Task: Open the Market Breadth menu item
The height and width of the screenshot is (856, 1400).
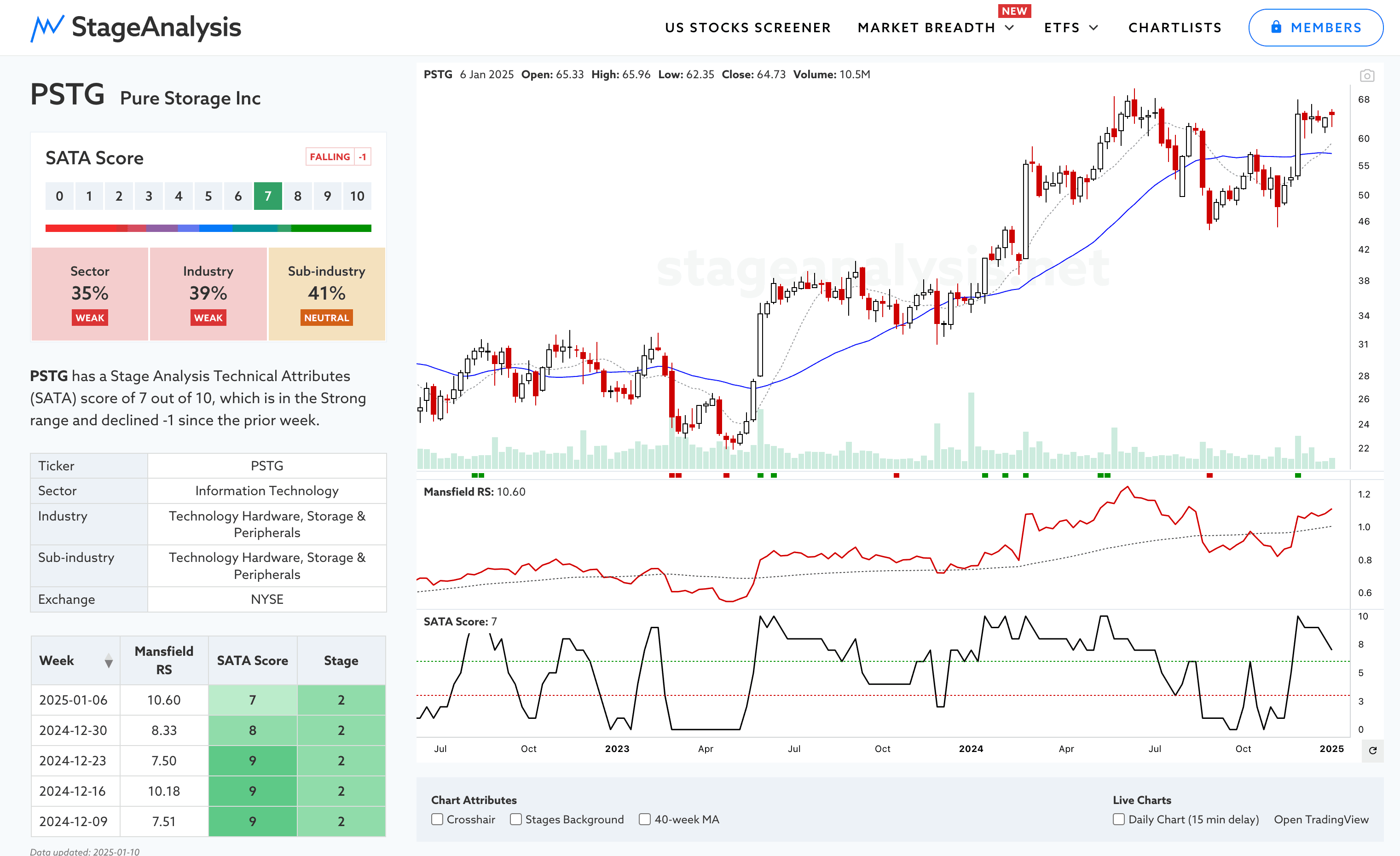Action: pyautogui.click(x=926, y=27)
